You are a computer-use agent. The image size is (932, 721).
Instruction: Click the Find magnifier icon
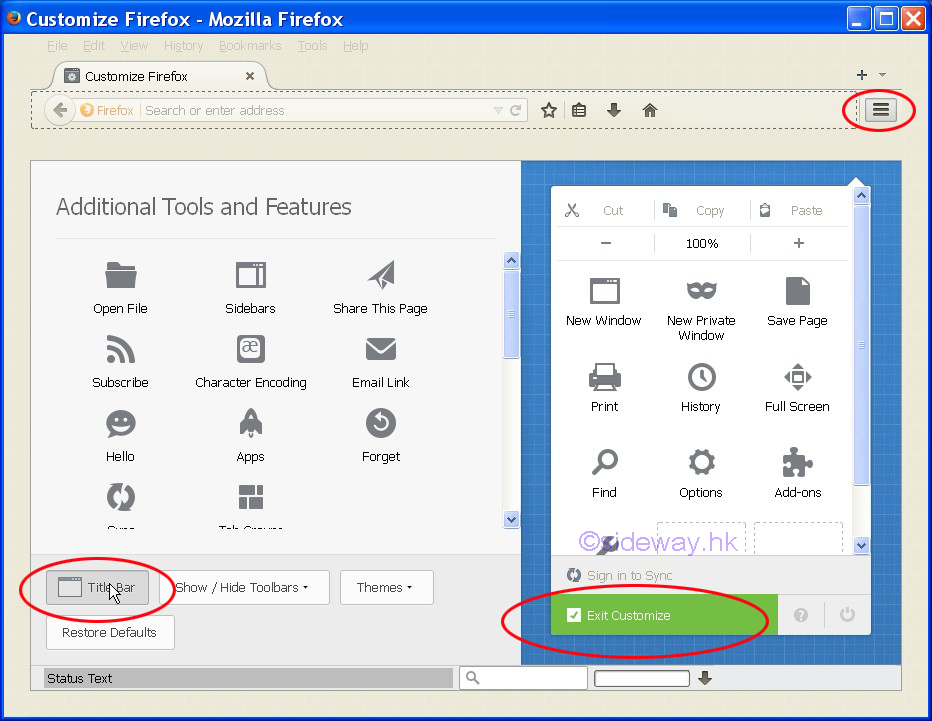coord(604,462)
